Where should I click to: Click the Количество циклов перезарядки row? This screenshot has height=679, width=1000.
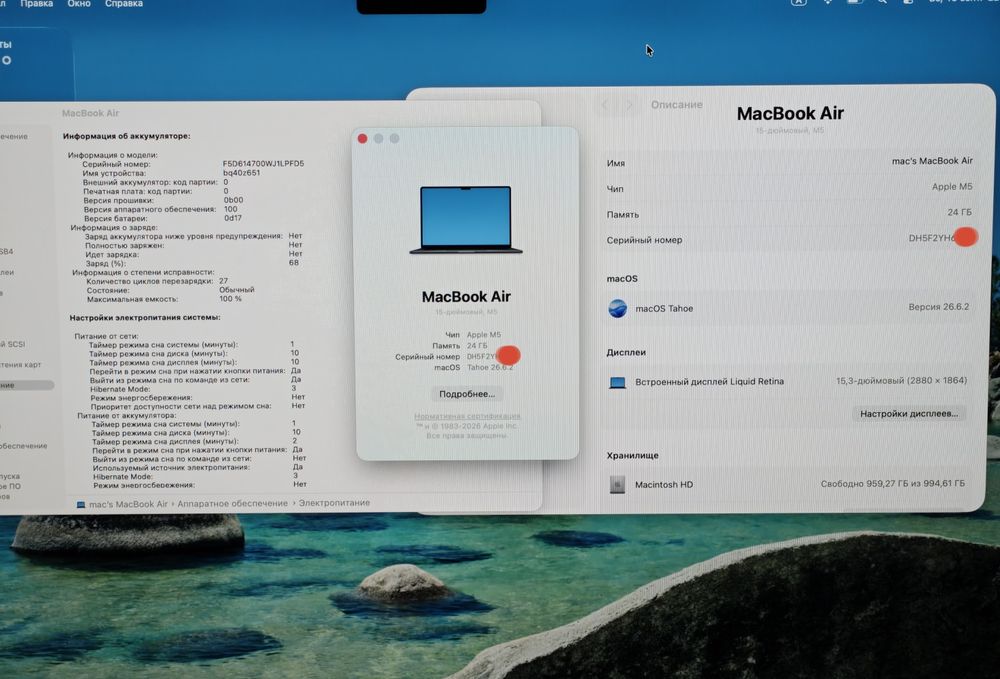[x=157, y=281]
